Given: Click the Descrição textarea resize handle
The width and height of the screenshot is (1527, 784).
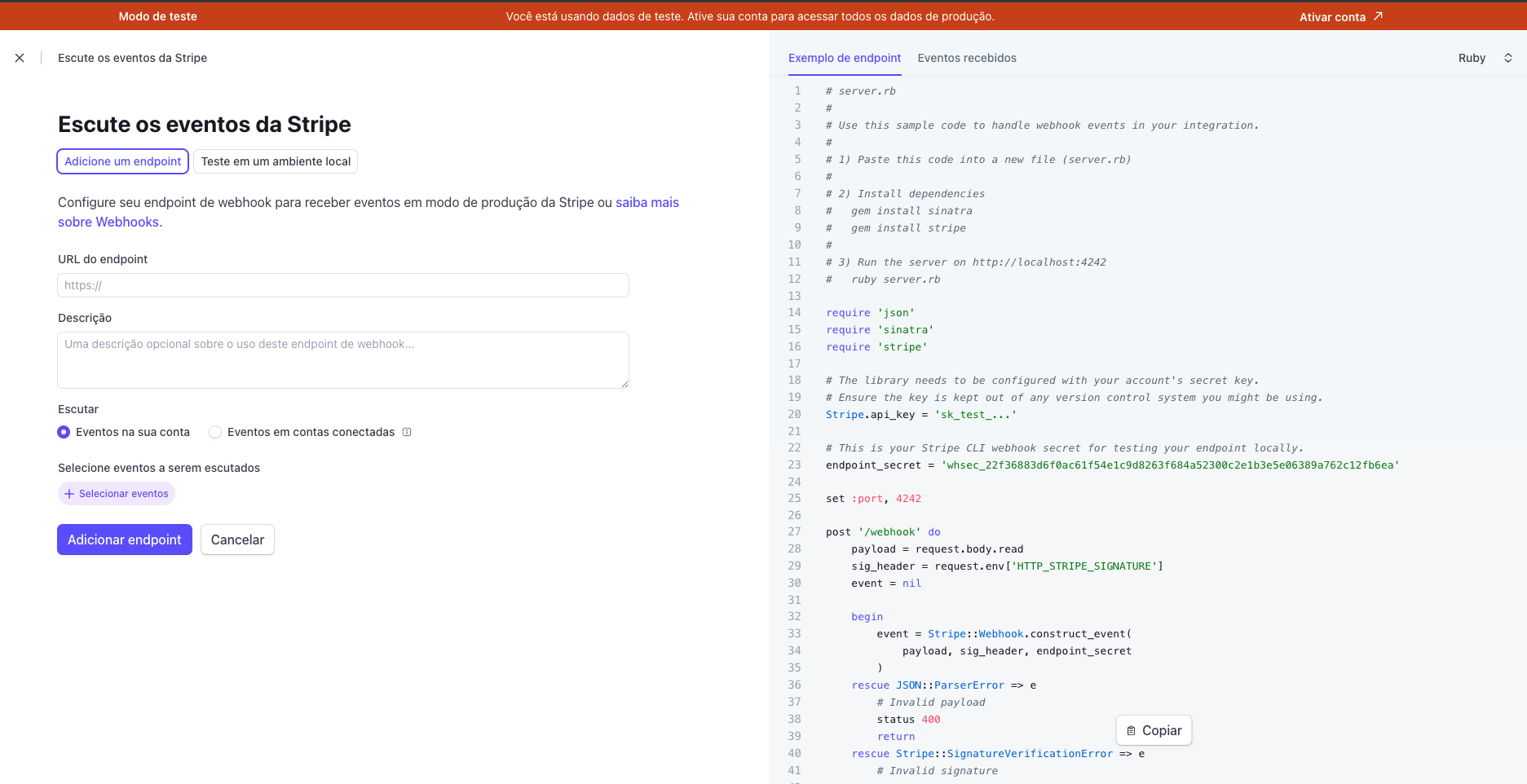Looking at the screenshot, I should point(624,384).
